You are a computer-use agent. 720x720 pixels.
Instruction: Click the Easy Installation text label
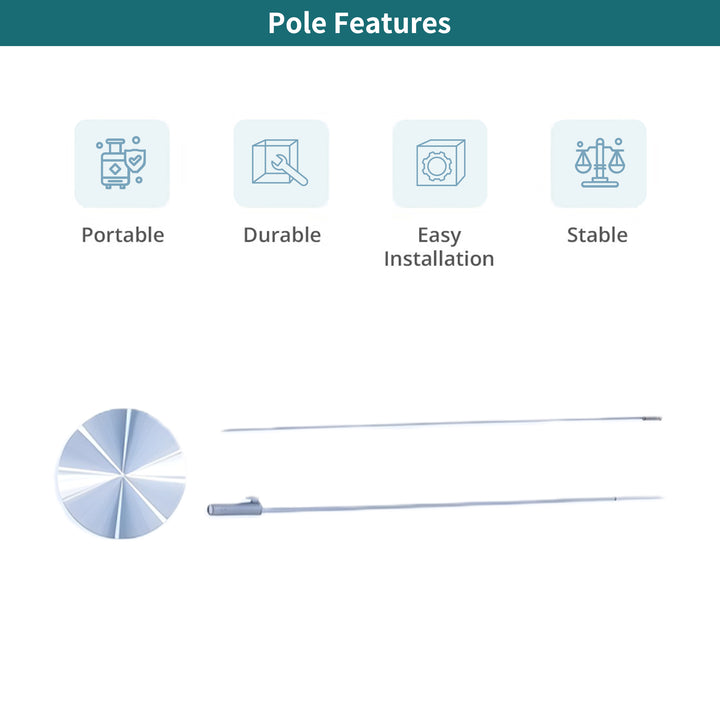[x=439, y=247]
